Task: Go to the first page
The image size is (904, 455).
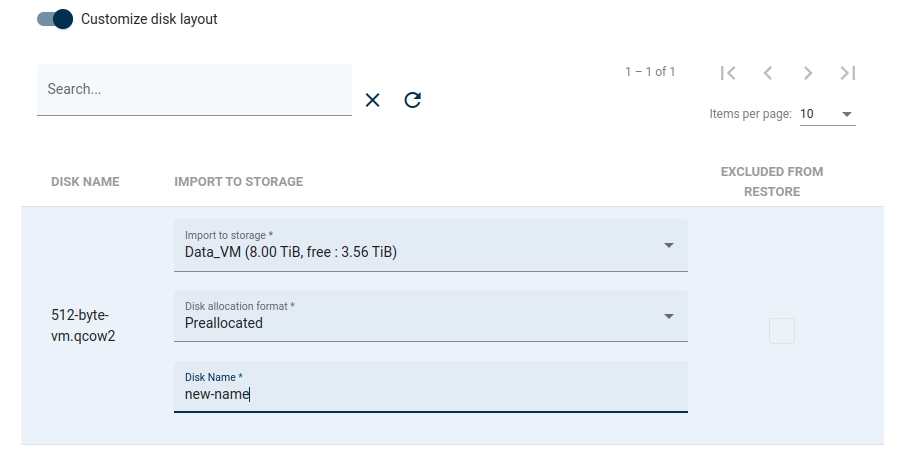Action: coord(728,73)
